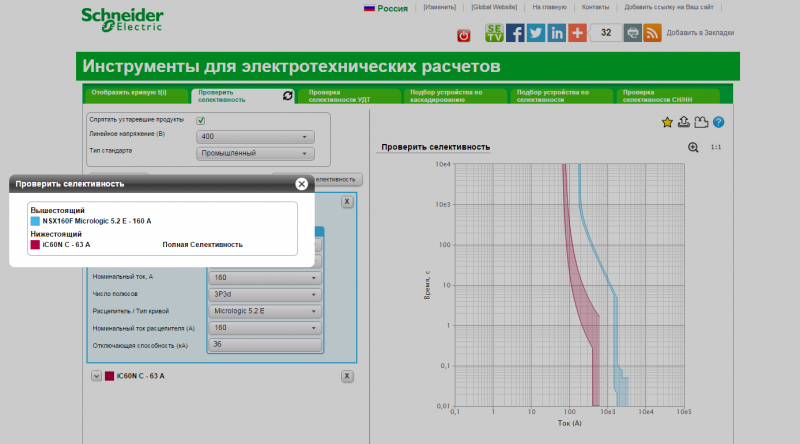Click the Изменить link

tap(439, 7)
